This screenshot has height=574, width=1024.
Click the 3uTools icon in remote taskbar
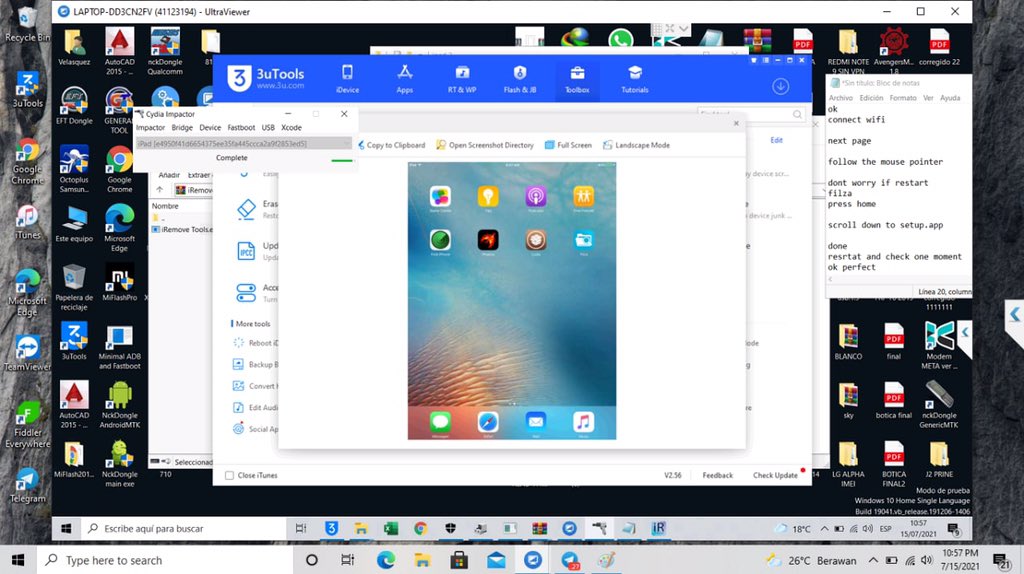click(331, 528)
